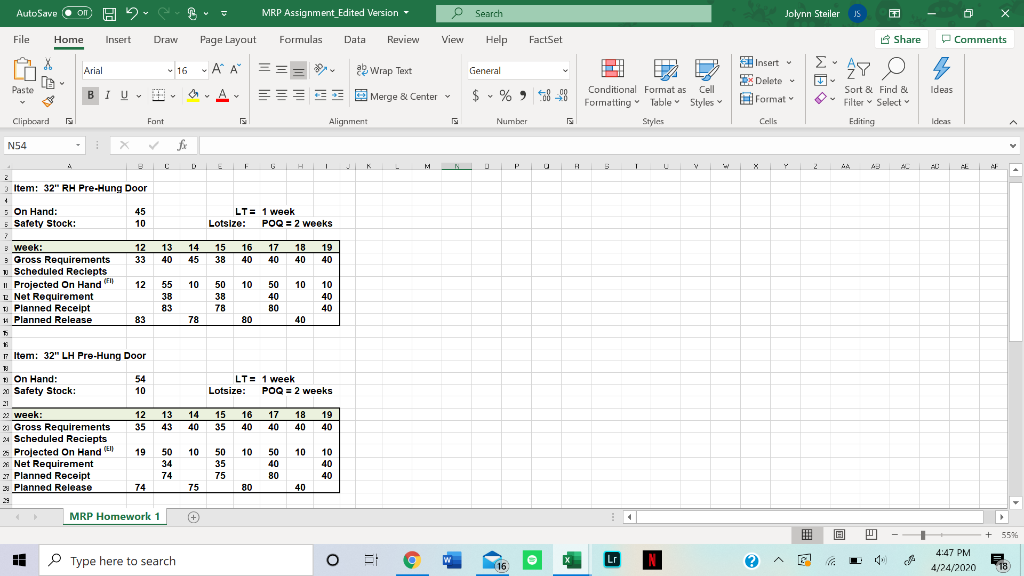Click Decrease Indent icon
1024x576 pixels.
click(320, 95)
